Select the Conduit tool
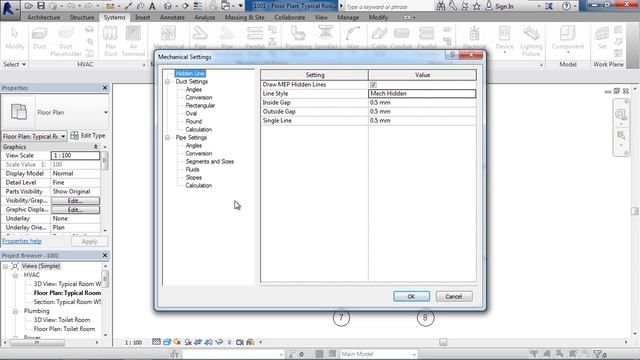Viewport: 640px width, 360px height. tap(401, 38)
